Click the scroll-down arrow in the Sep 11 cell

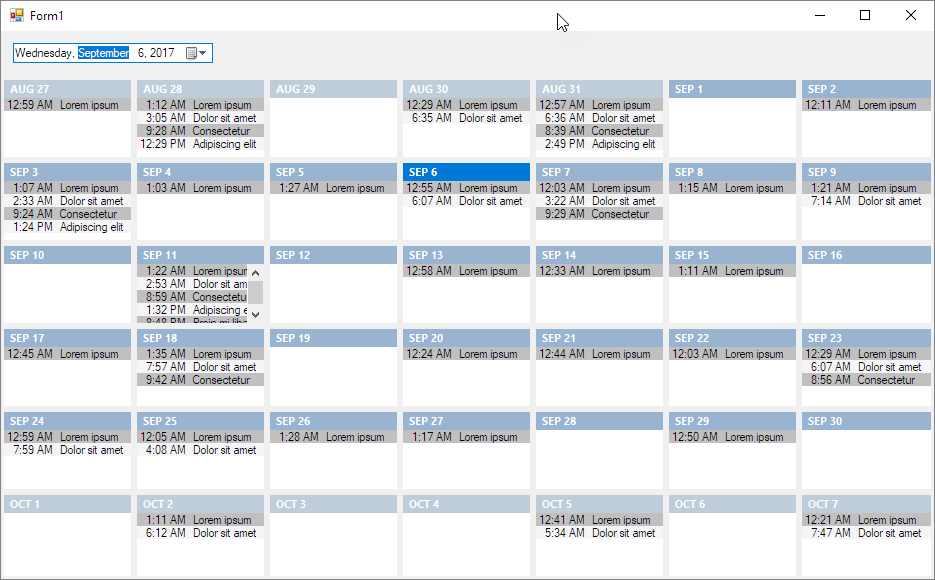point(256,313)
